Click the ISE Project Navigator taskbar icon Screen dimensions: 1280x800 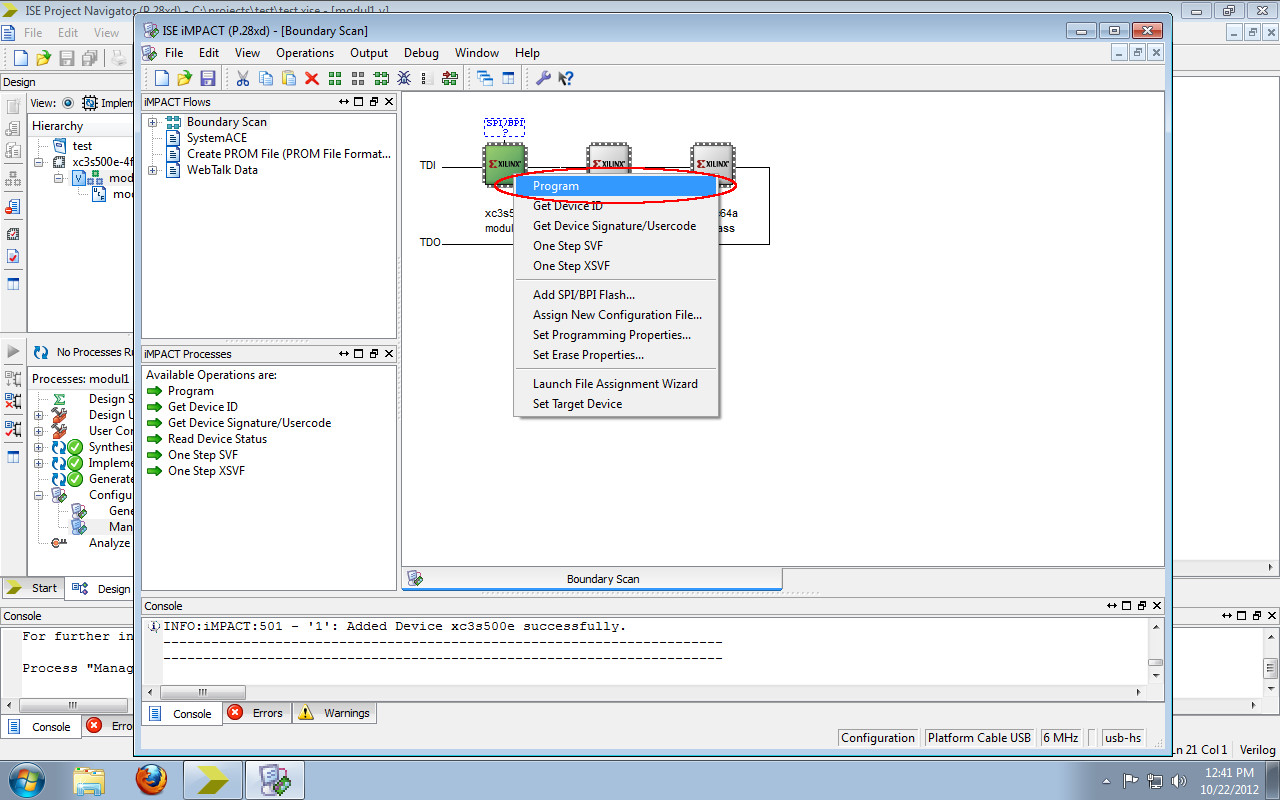point(212,779)
